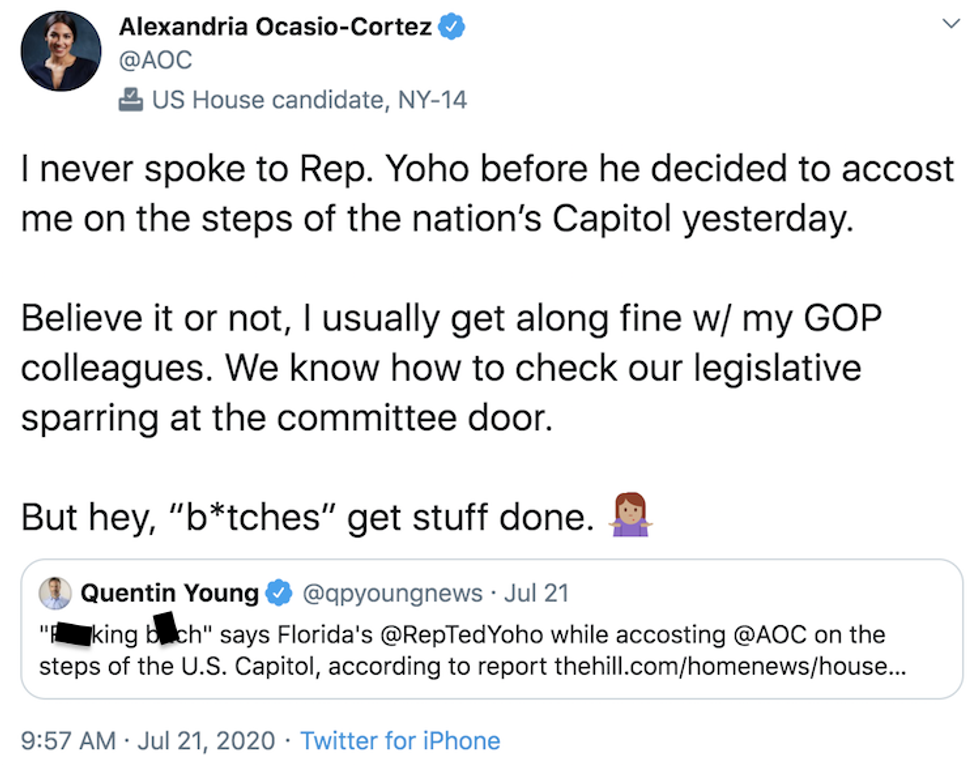Open the main tweet author's profile picture
Image resolution: width=980 pixels, height=772 pixels.
tap(61, 51)
